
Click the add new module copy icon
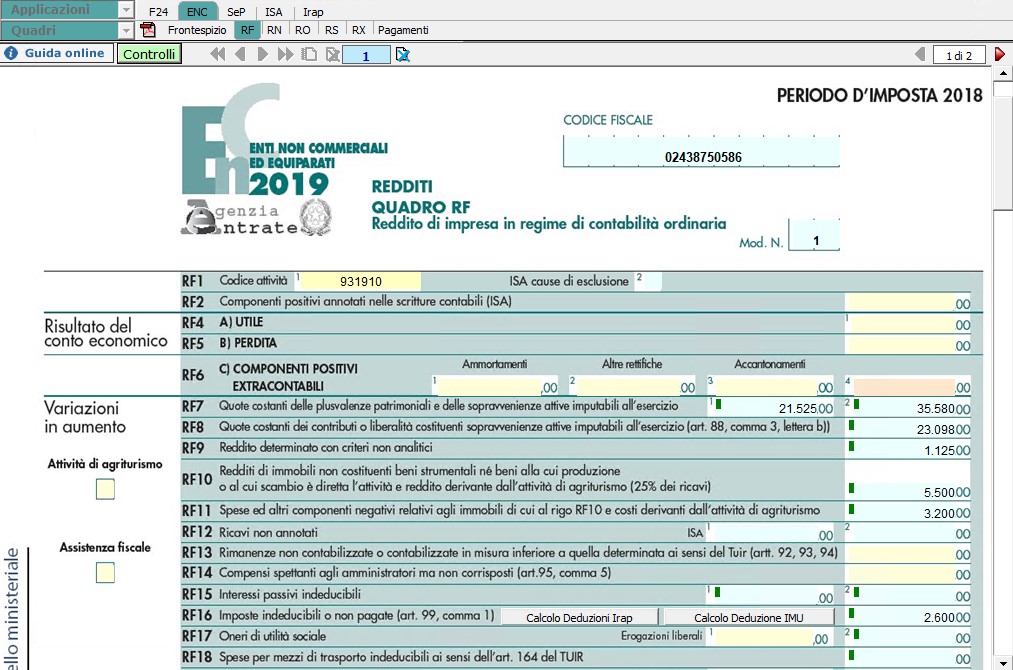coord(309,55)
